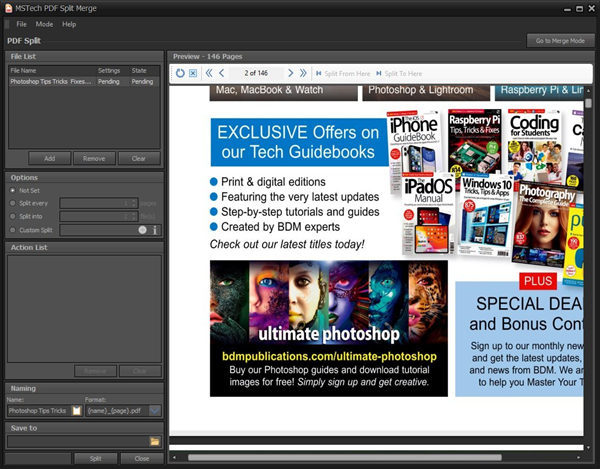Open the Help menu

pyautogui.click(x=69, y=23)
